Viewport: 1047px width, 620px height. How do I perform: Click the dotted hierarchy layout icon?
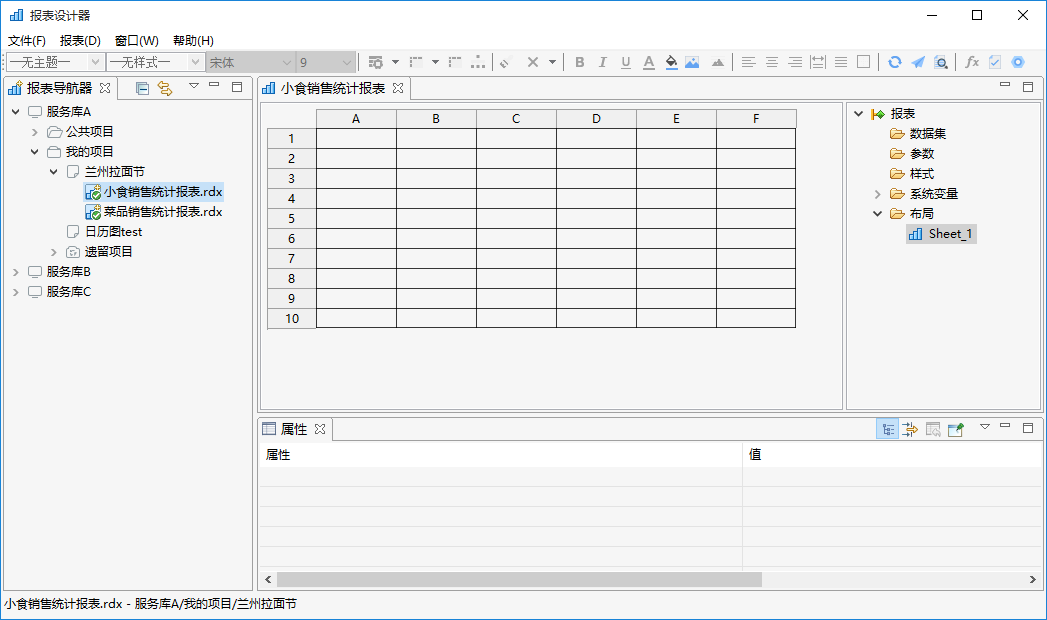click(478, 62)
